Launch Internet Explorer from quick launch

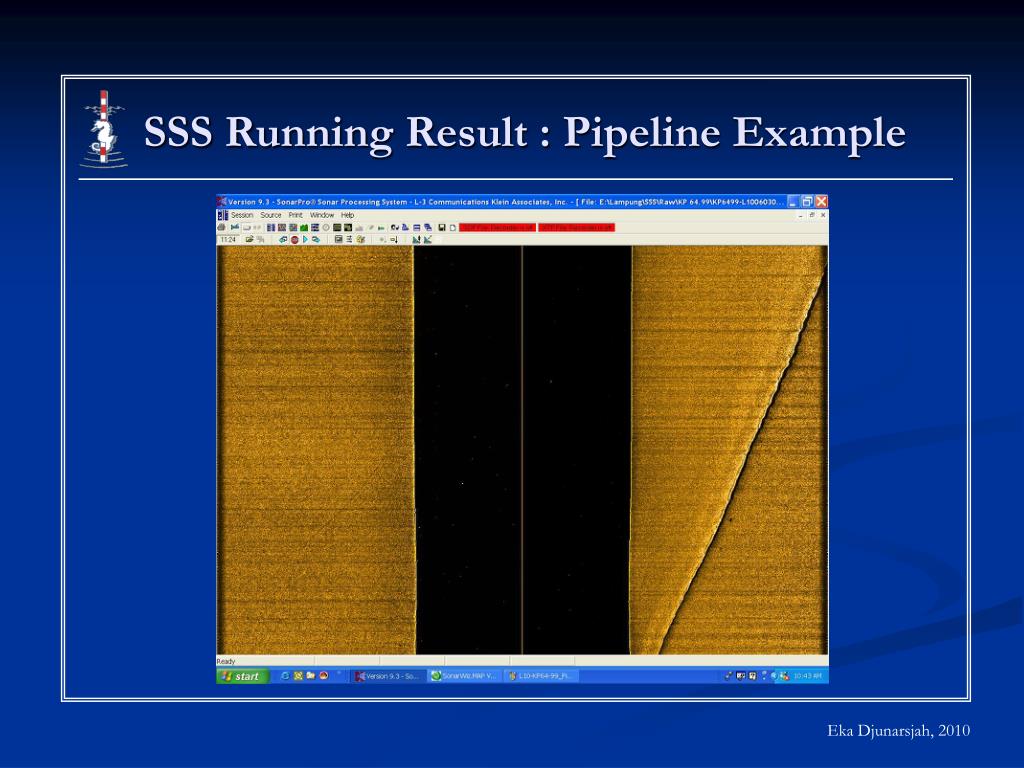[285, 676]
